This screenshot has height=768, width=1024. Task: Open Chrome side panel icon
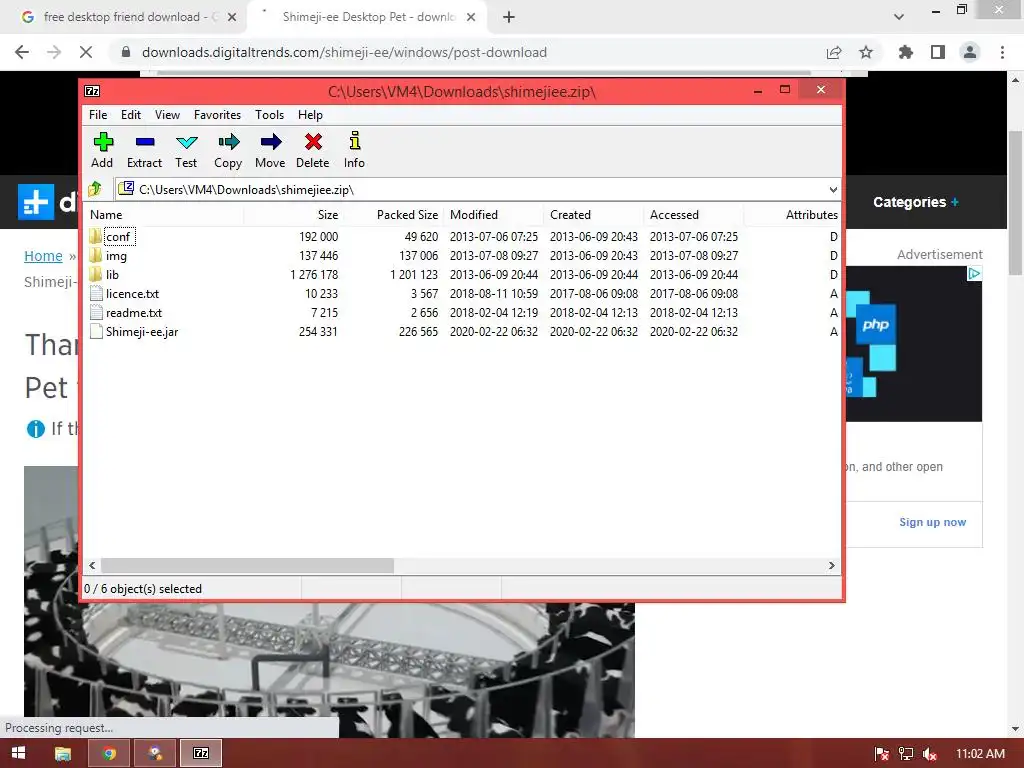pyautogui.click(x=938, y=52)
